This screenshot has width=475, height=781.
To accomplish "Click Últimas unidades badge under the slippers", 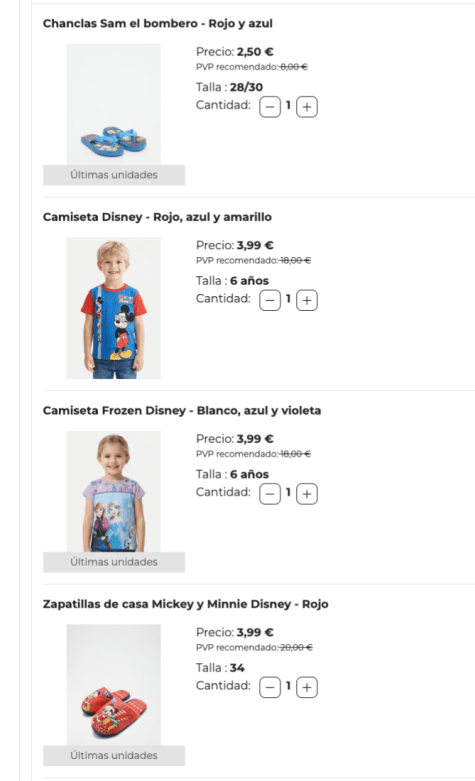I will [114, 756].
